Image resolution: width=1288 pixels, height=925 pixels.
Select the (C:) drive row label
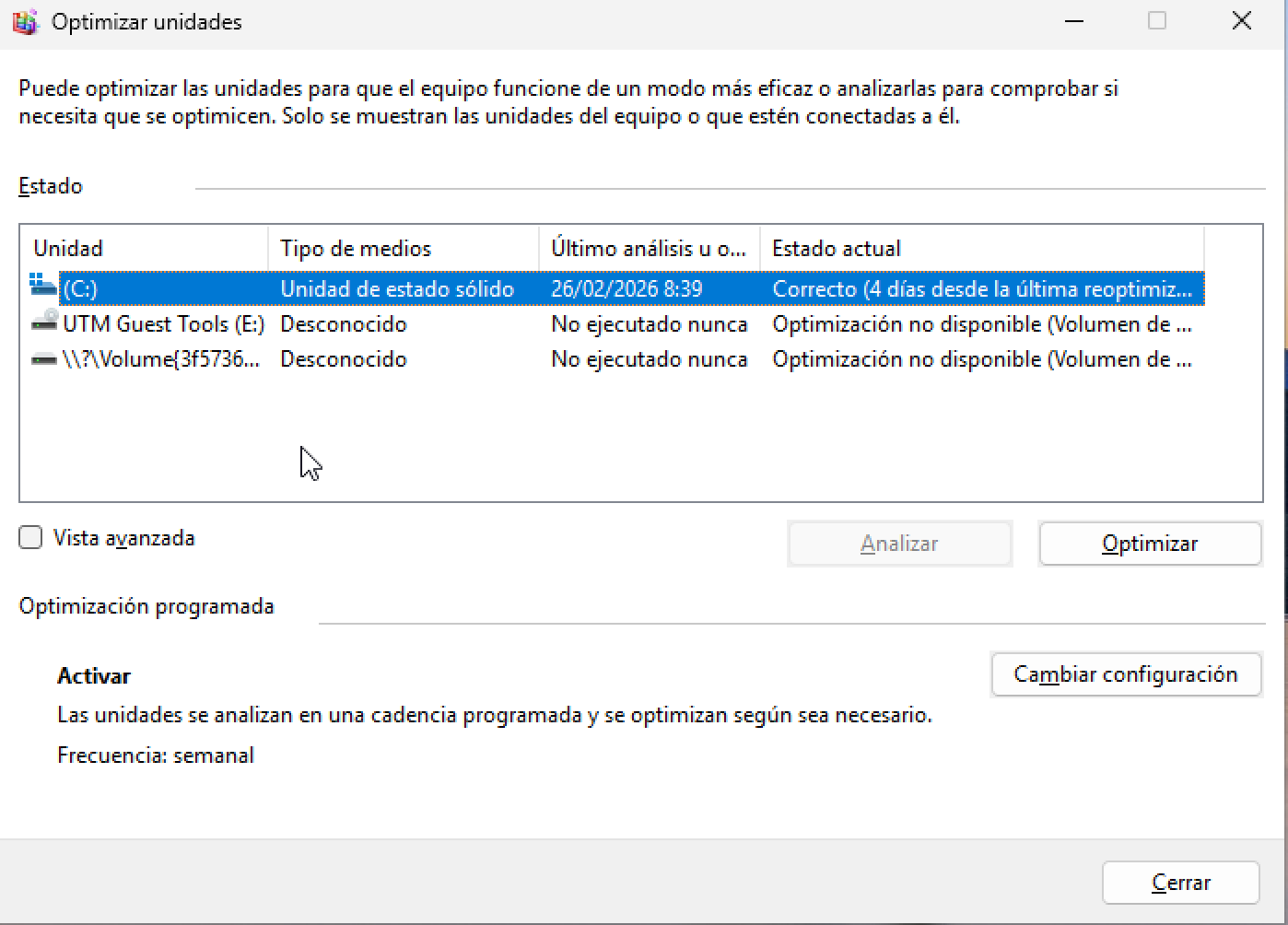click(80, 288)
